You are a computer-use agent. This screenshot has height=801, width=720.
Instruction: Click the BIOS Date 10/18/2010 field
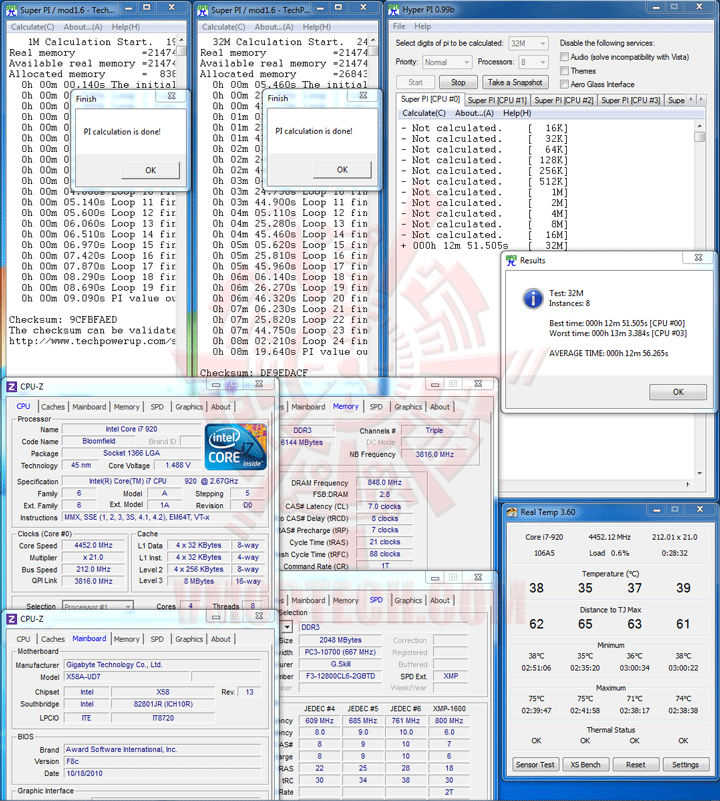click(162, 773)
